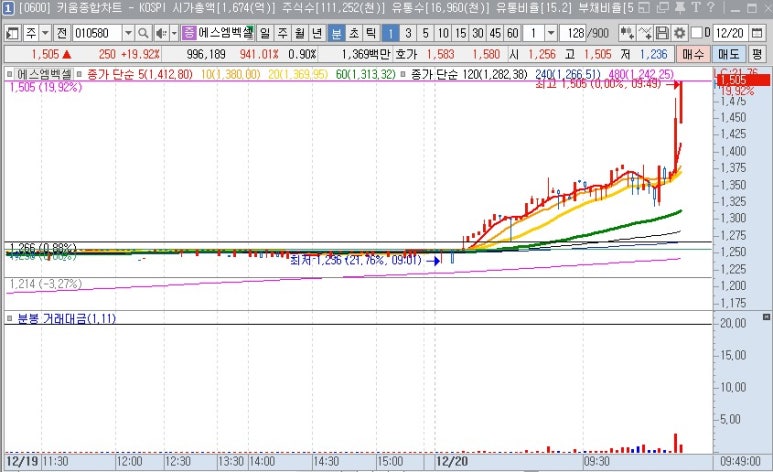
Task: Click the 12/20 date marker on time axis
Action: 452,462
